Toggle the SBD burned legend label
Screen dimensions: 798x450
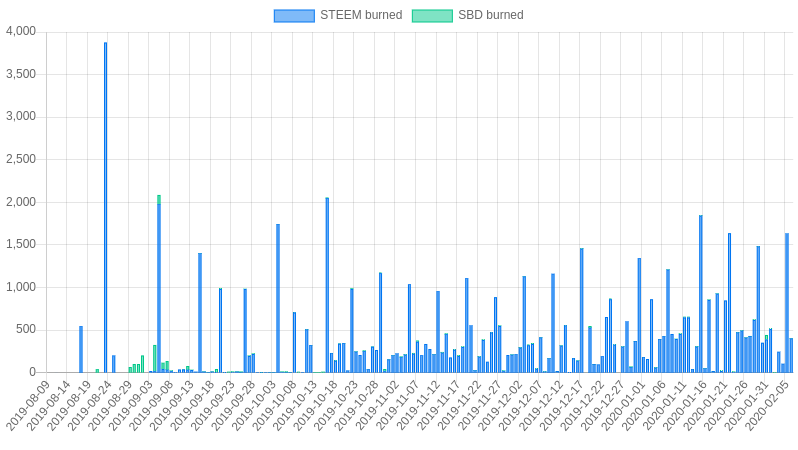click(x=491, y=15)
